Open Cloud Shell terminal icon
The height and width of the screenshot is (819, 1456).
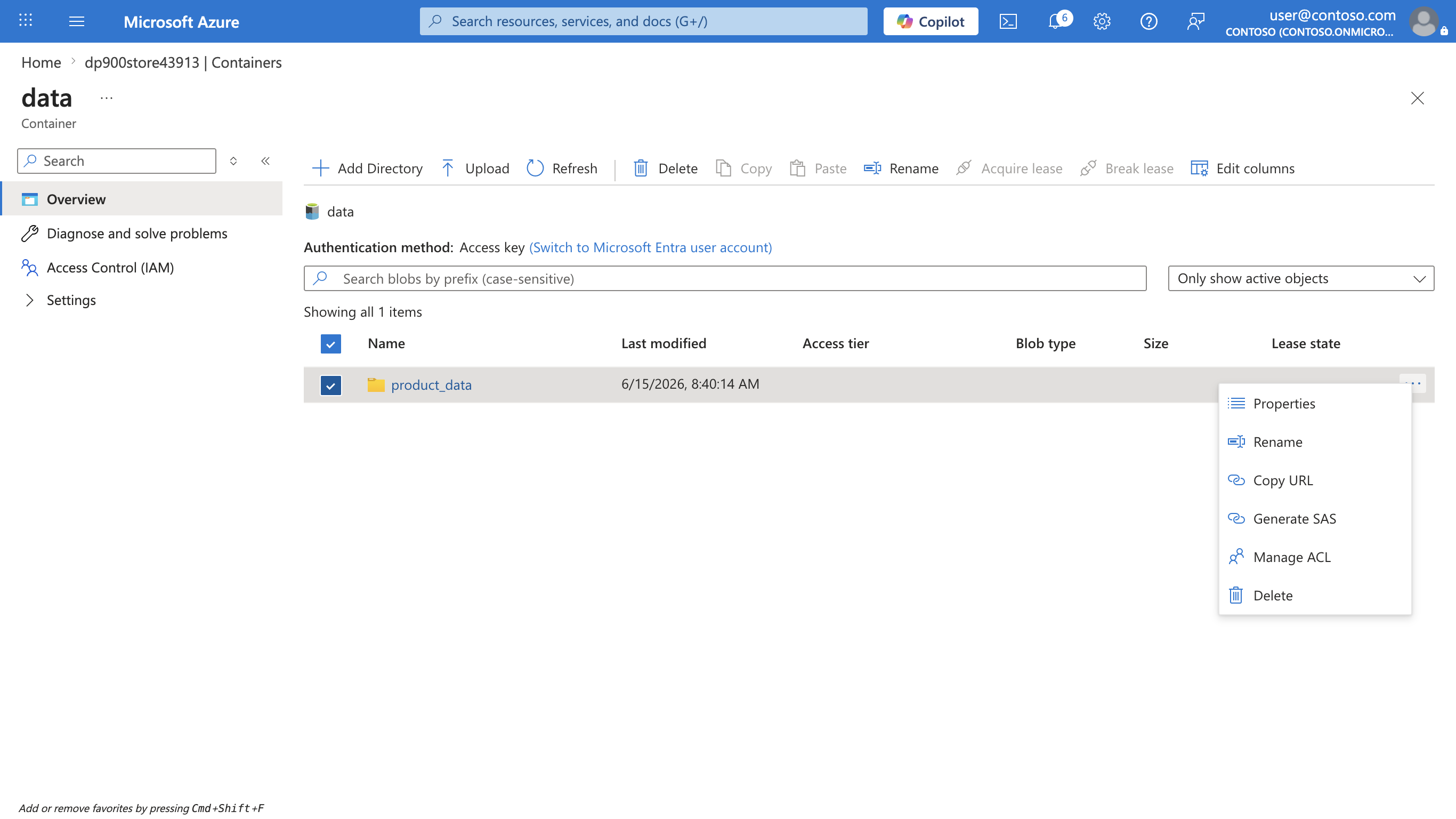1008,21
